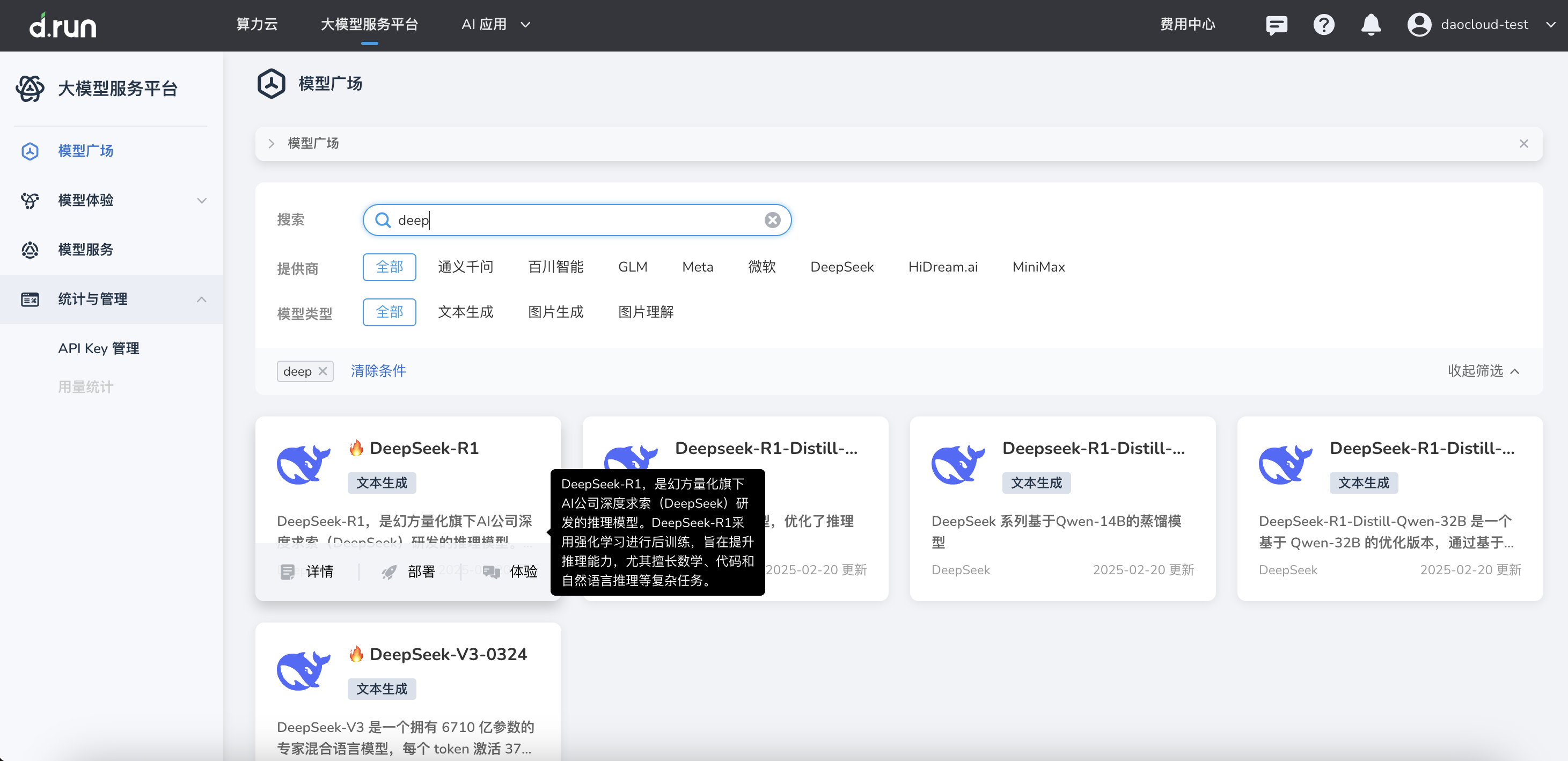This screenshot has height=761, width=1568.
Task: Remove the deep filter tag
Action: (x=323, y=371)
